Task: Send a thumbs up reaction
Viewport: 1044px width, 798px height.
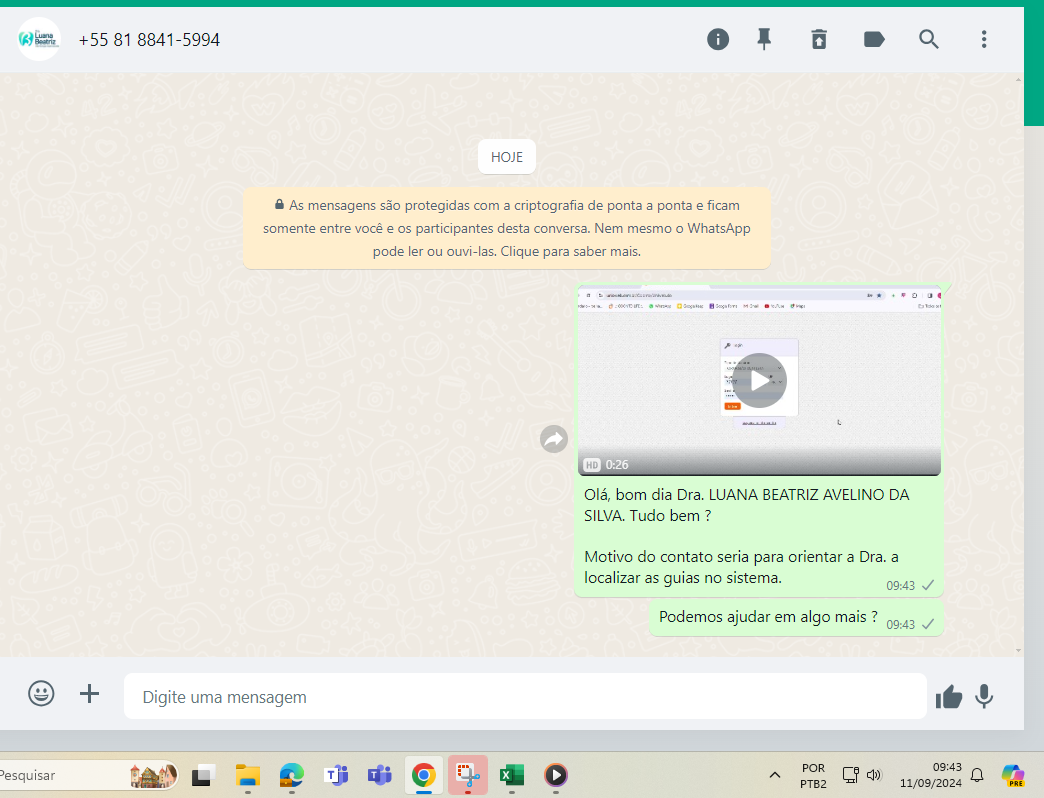Action: pos(949,697)
